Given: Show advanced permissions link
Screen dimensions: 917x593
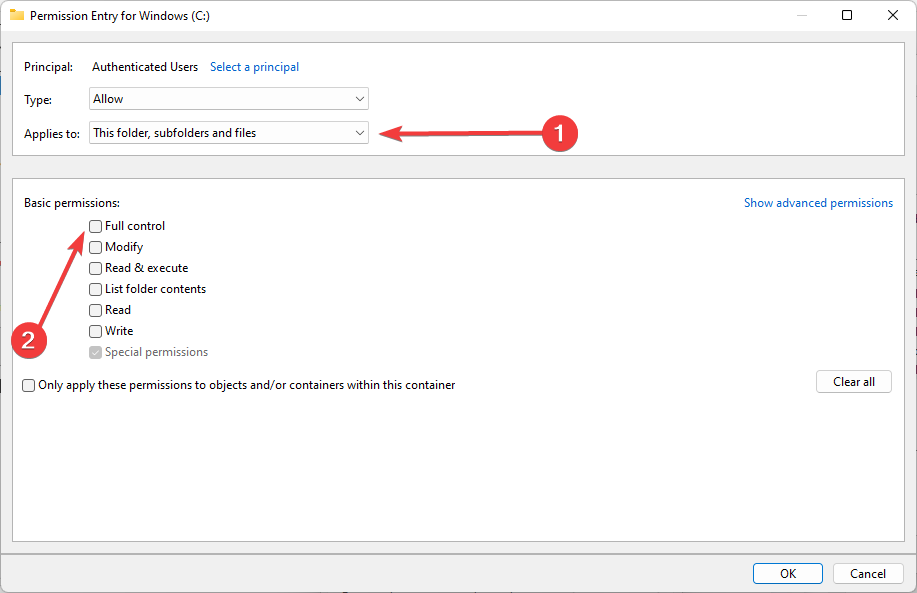Looking at the screenshot, I should [x=818, y=203].
